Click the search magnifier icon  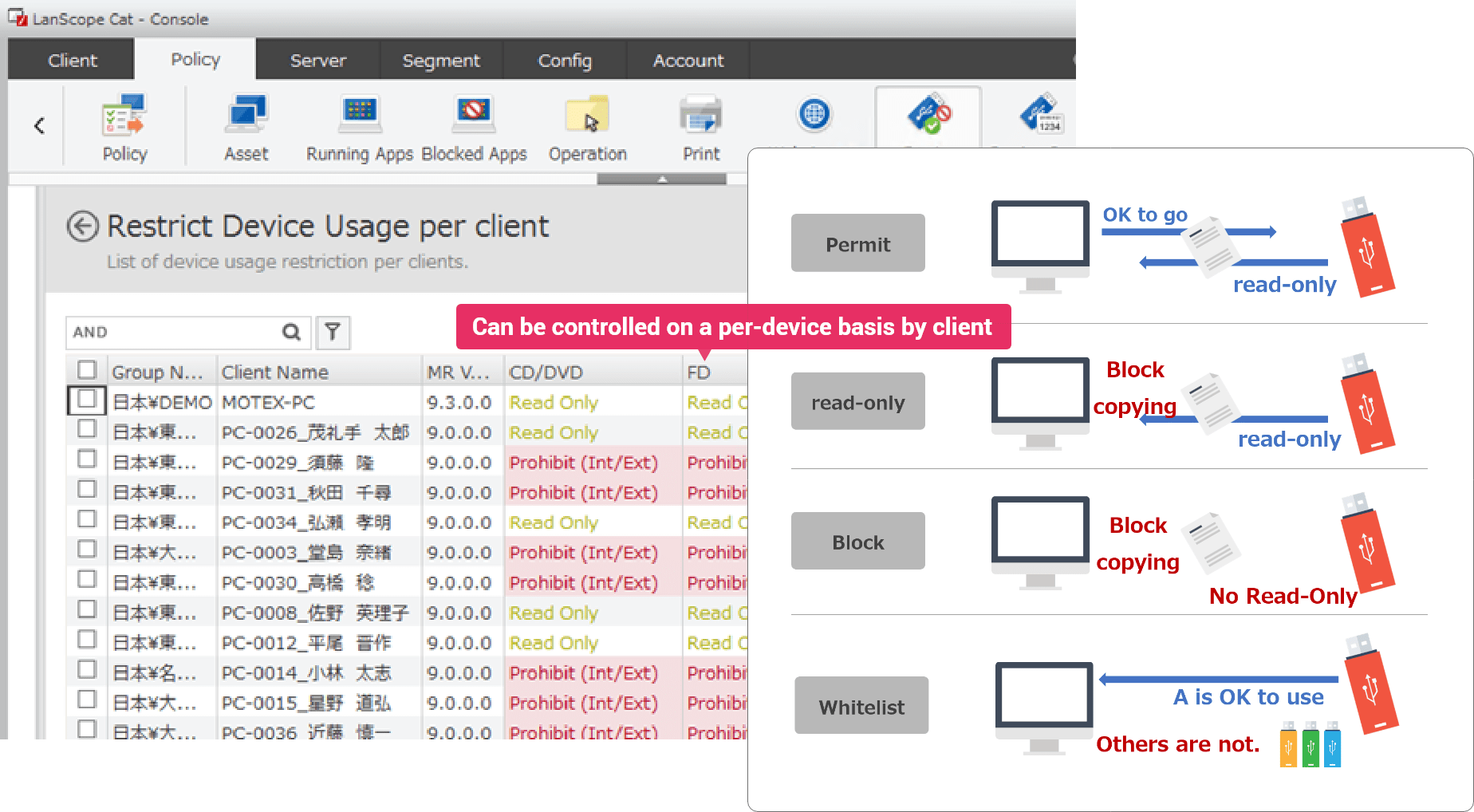292,332
